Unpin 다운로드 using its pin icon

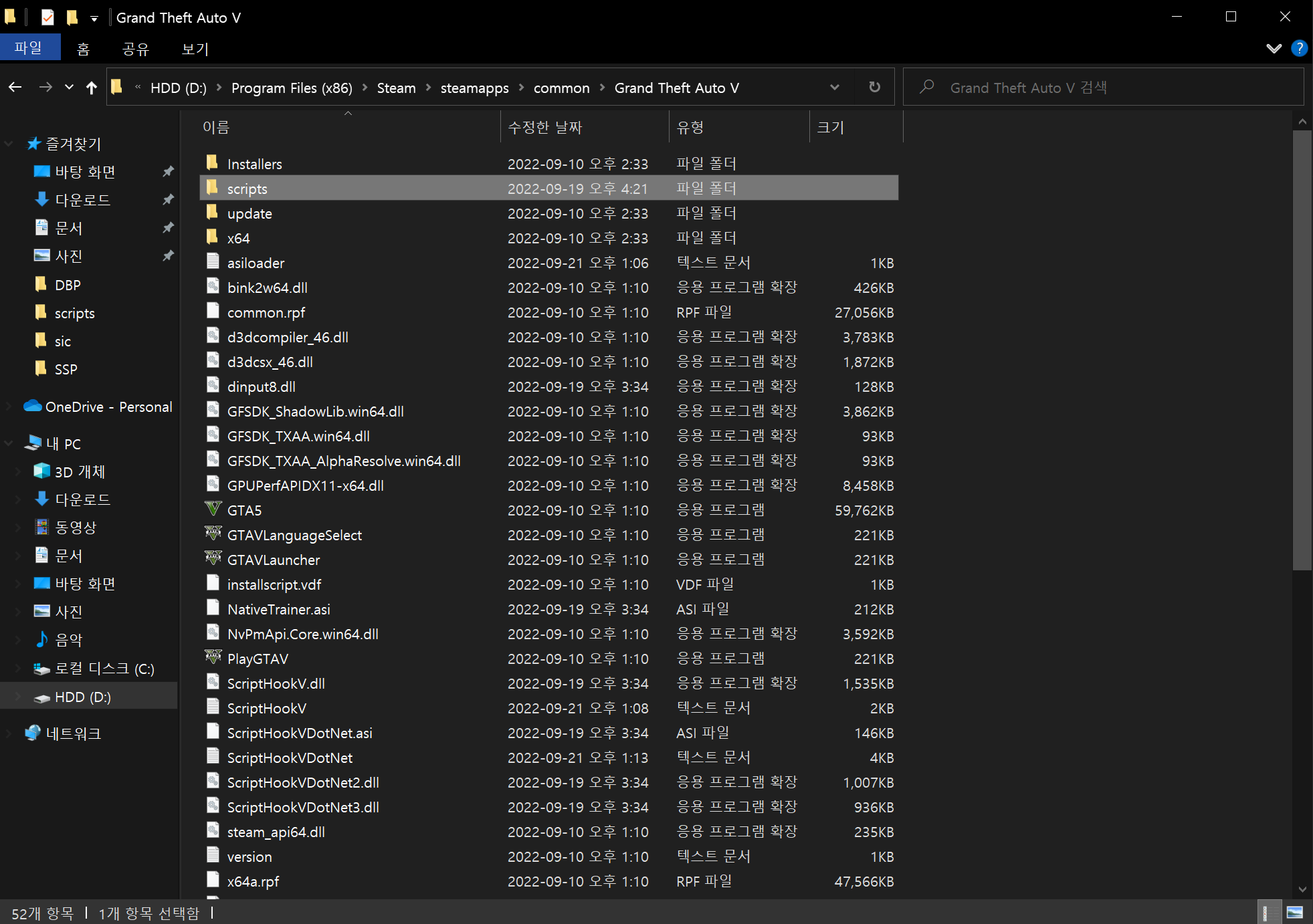[168, 199]
